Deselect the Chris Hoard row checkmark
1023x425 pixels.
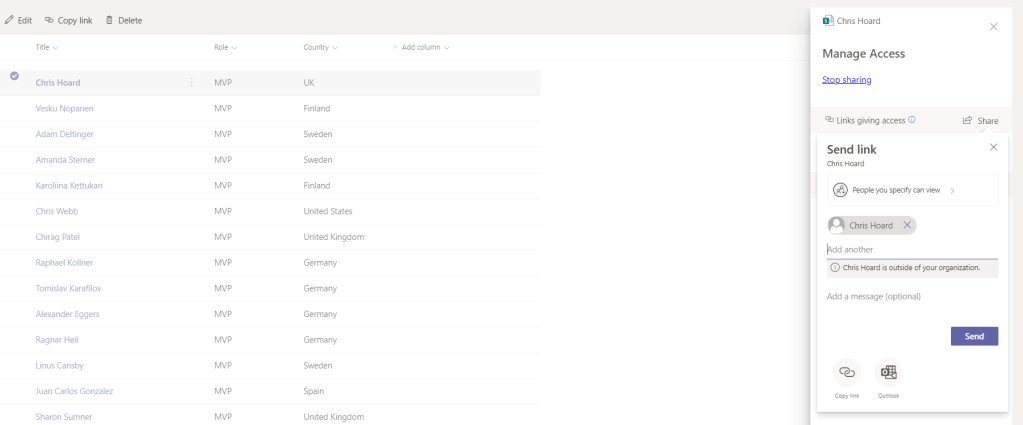click(14, 76)
